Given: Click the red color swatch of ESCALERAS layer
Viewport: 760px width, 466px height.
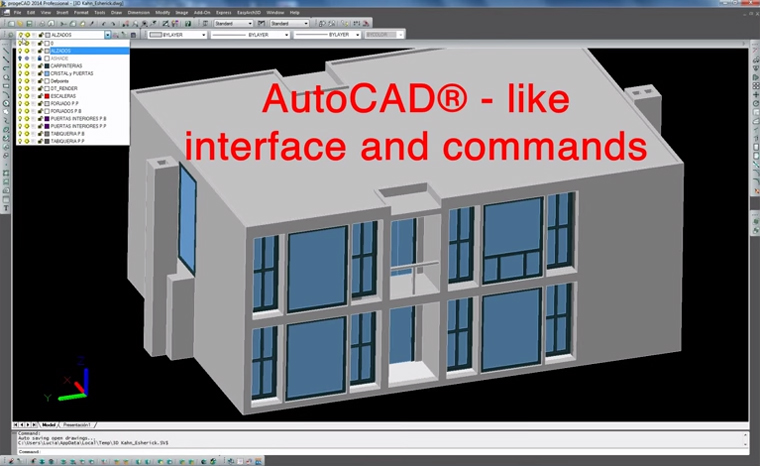Looking at the screenshot, I should (47, 96).
